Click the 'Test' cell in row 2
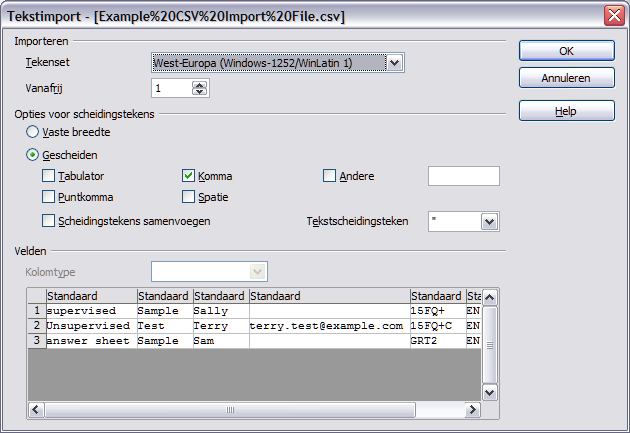630x433 pixels. (165, 326)
